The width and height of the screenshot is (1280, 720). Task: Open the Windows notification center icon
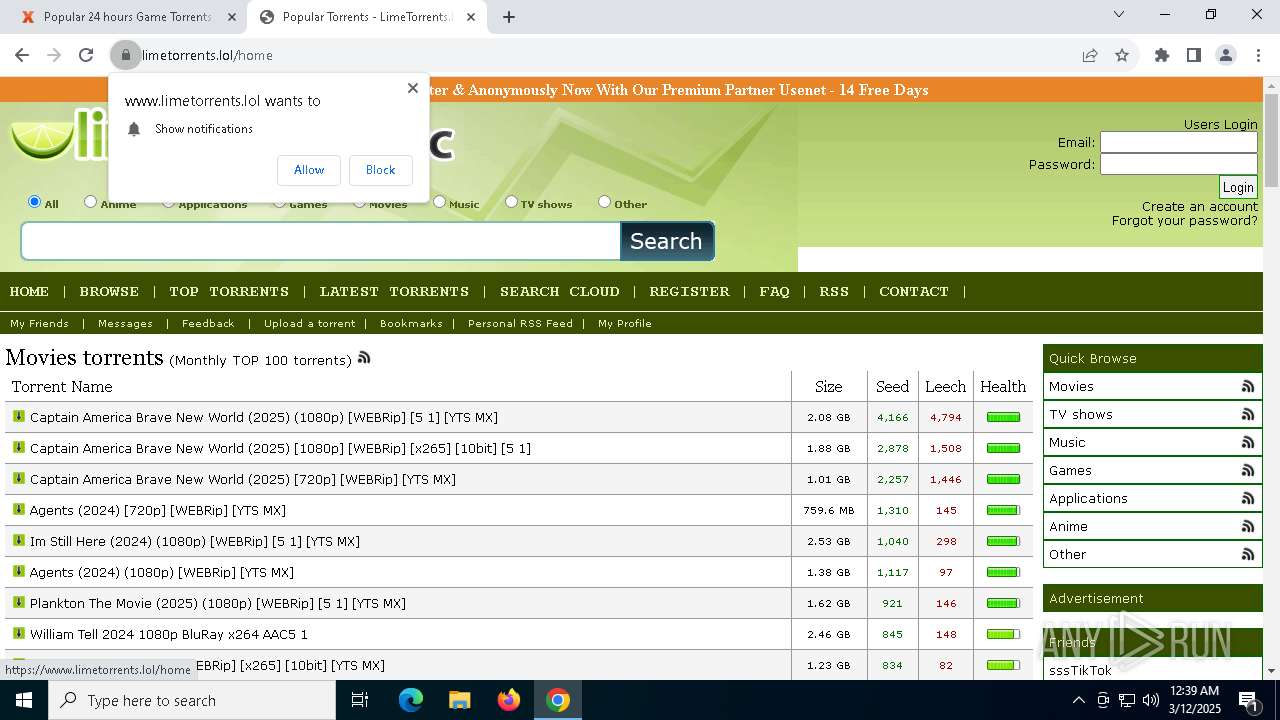(x=1248, y=700)
